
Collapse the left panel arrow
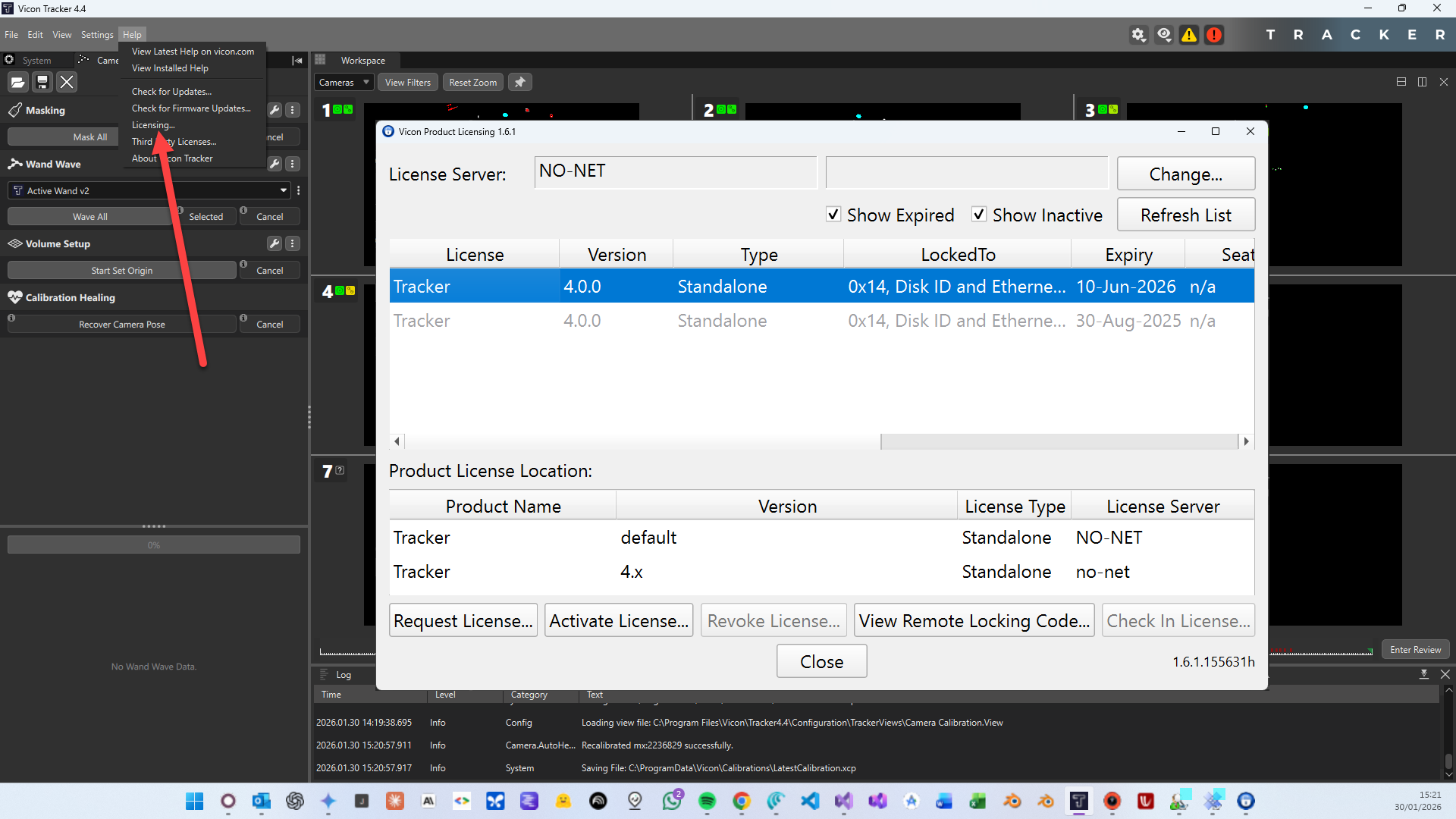(297, 61)
